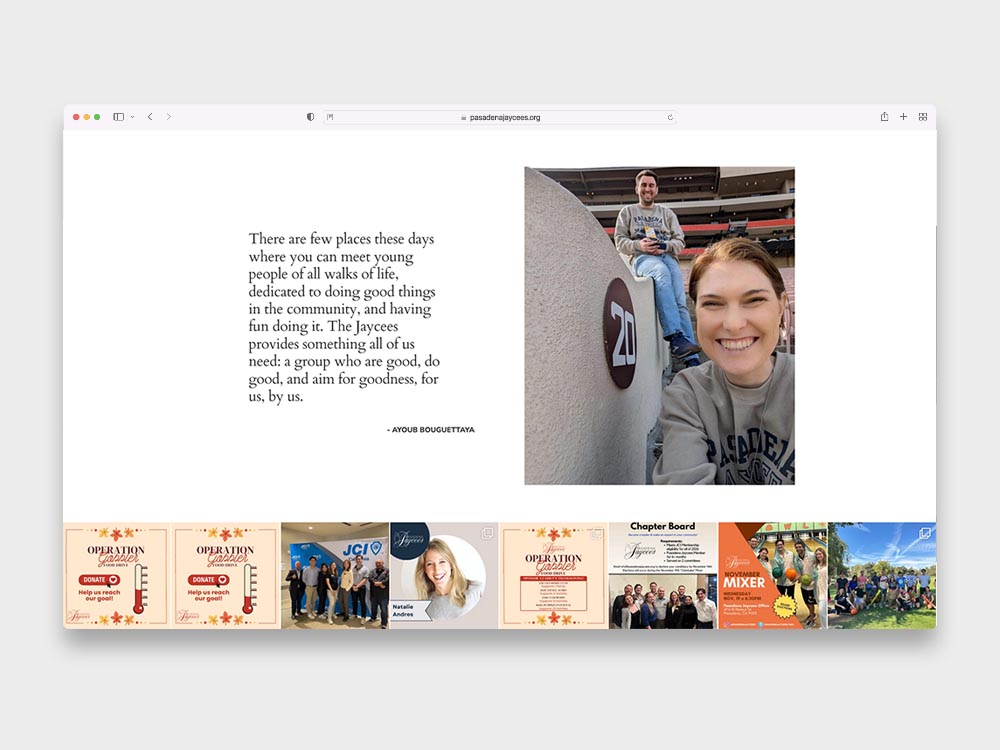Open the outdoor park group photo post

(x=882, y=575)
